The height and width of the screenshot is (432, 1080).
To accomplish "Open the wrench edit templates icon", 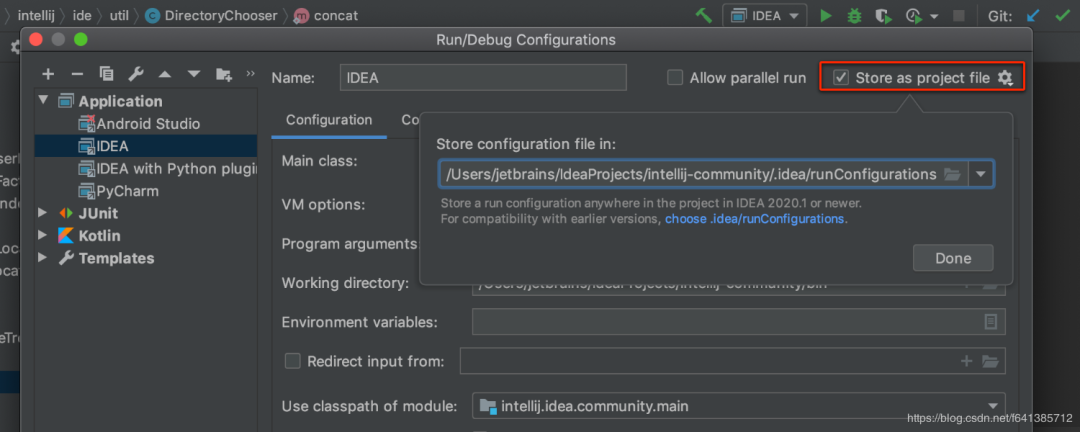I will pos(136,74).
